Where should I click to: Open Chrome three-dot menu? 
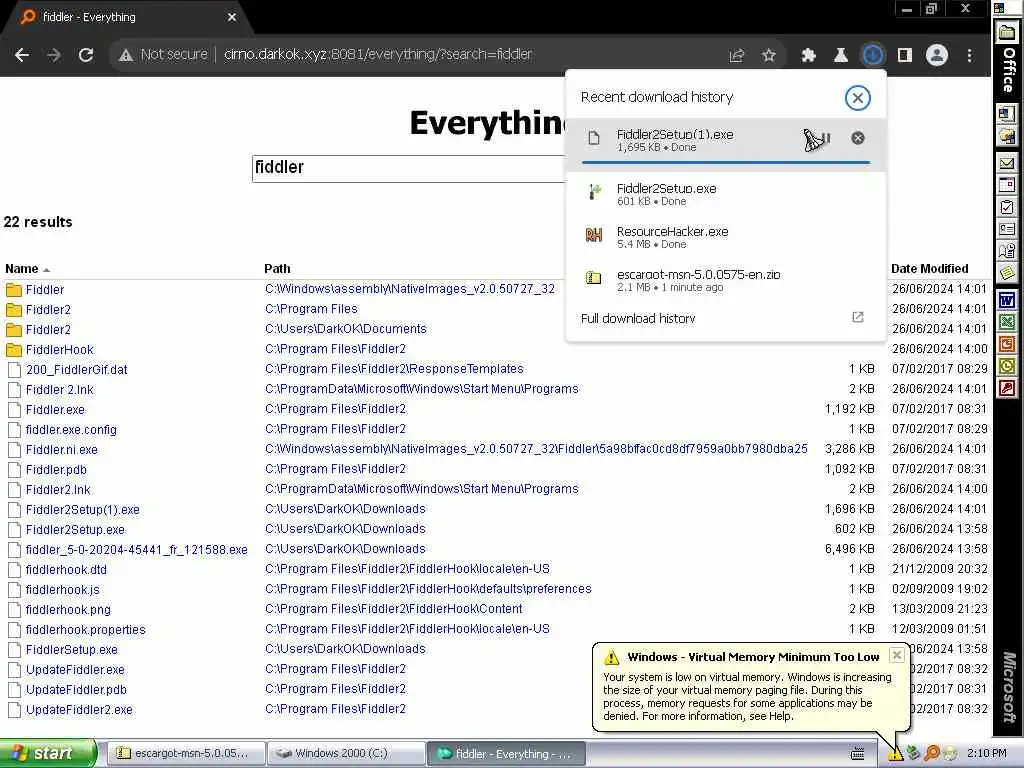[969, 56]
